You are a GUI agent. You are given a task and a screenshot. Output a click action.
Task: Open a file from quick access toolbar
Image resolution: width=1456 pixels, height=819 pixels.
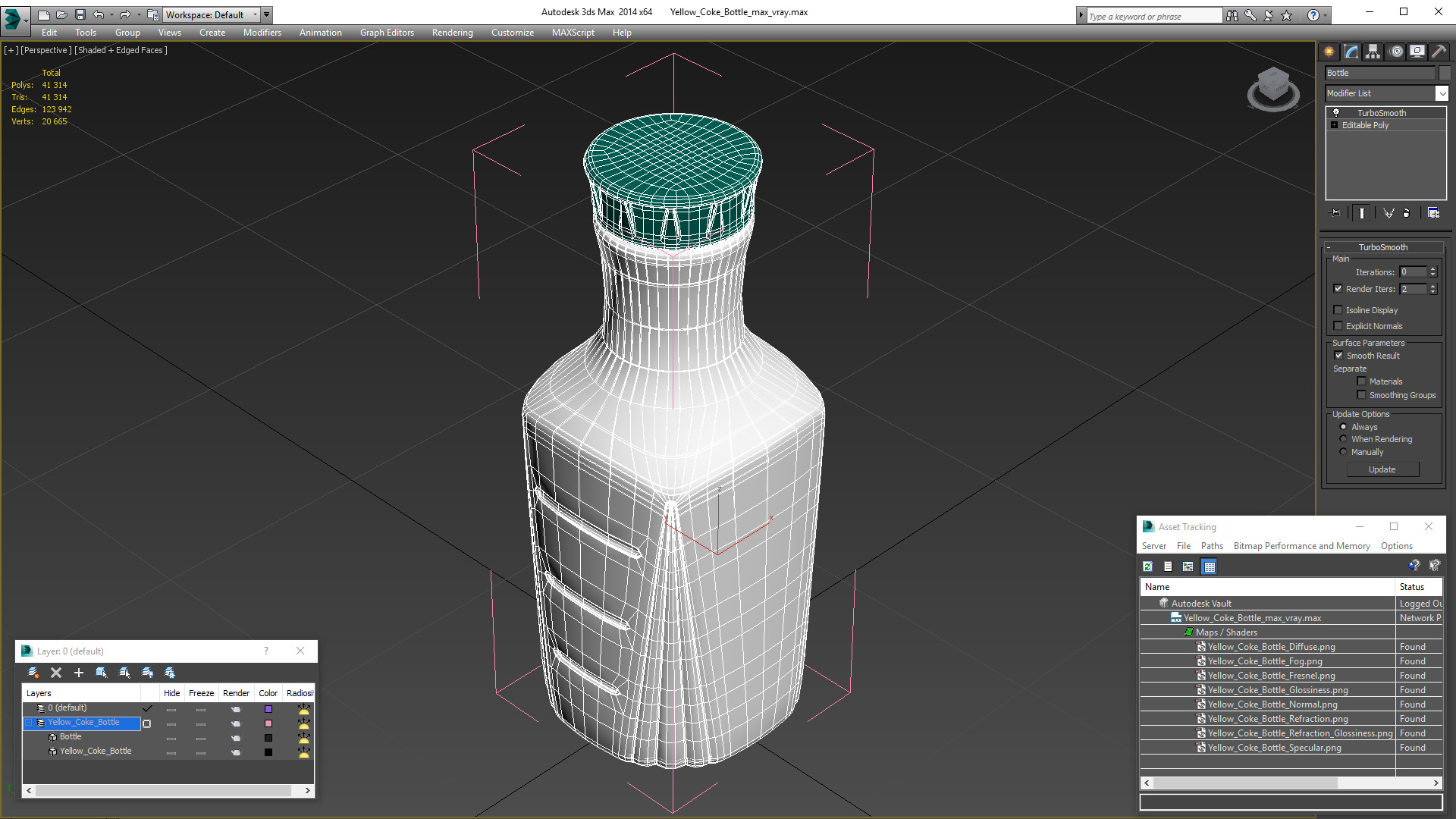point(62,14)
